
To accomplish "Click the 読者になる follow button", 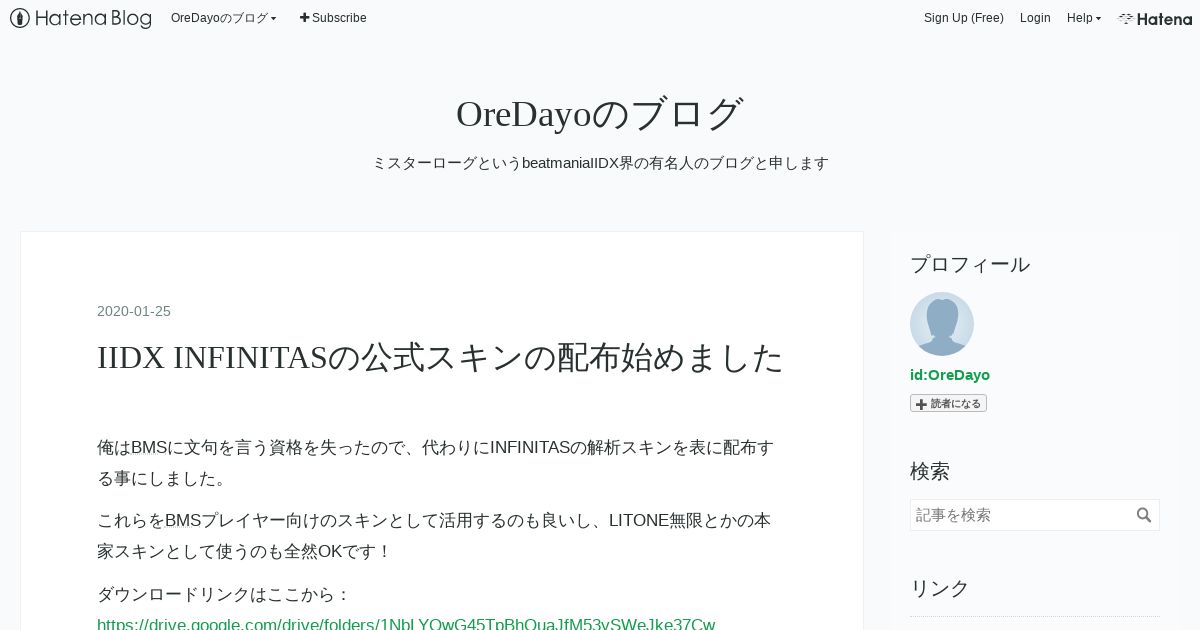I will (x=948, y=403).
